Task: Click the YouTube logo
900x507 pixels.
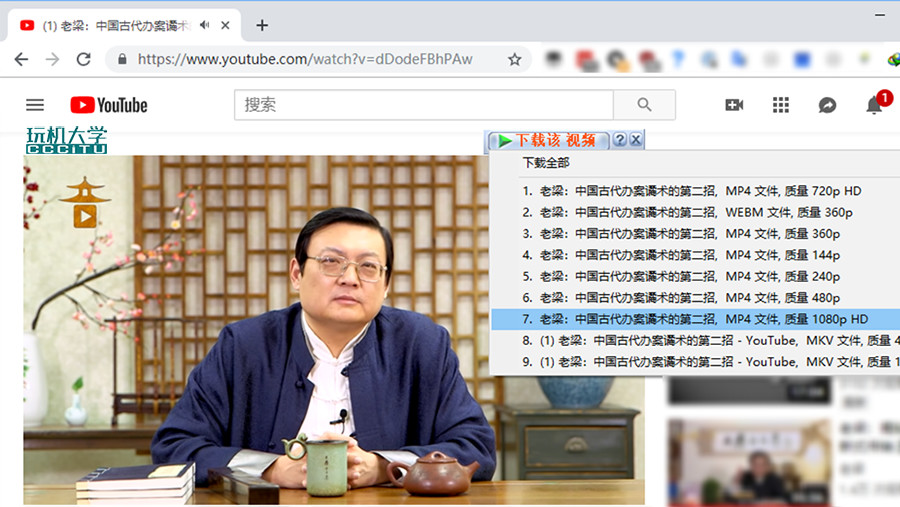Action: pyautogui.click(x=108, y=105)
